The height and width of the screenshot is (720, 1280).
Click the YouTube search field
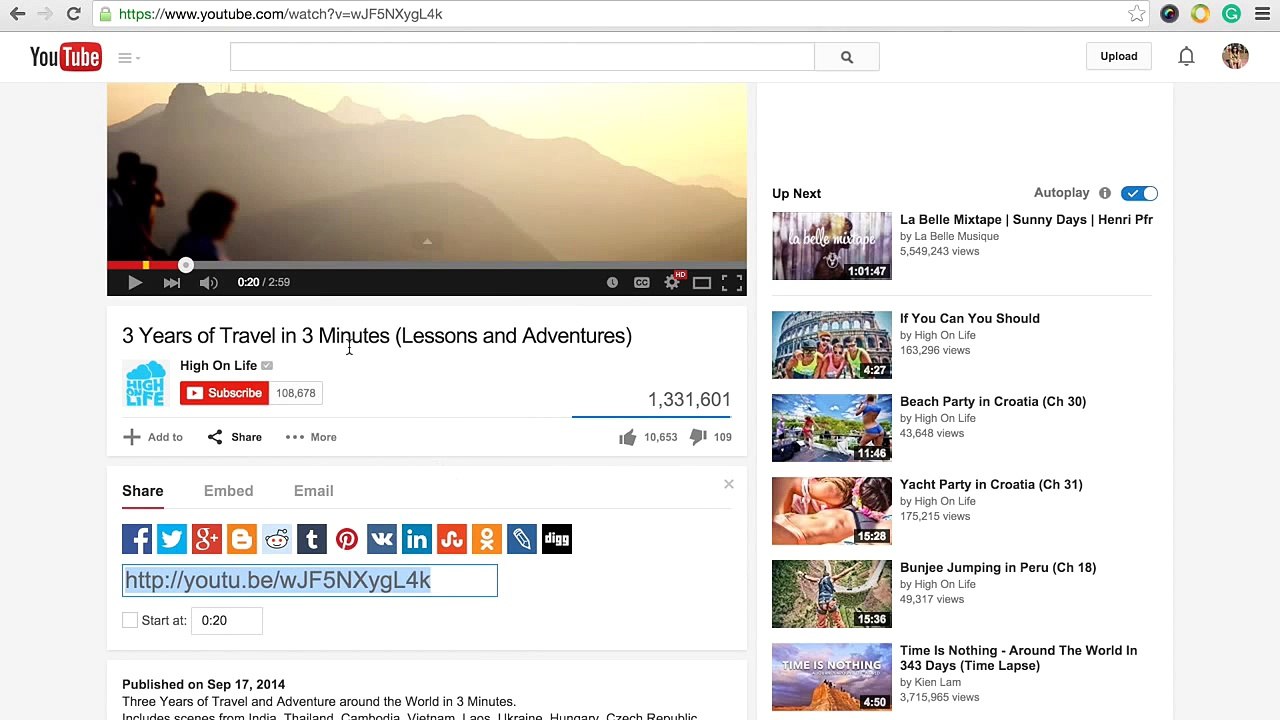pyautogui.click(x=522, y=58)
